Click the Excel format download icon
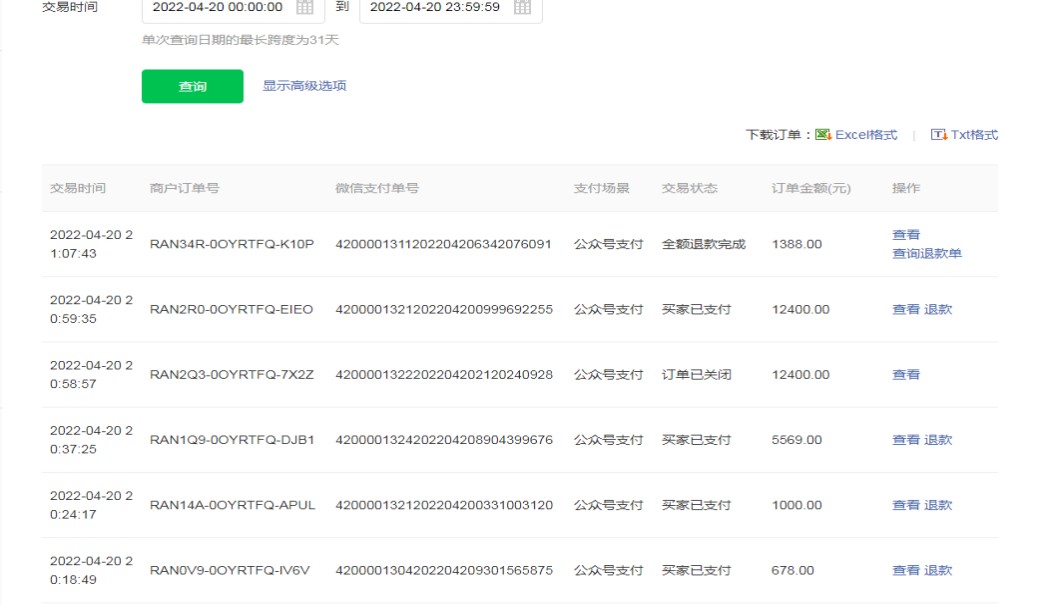The width and height of the screenshot is (1043, 605). tap(823, 135)
